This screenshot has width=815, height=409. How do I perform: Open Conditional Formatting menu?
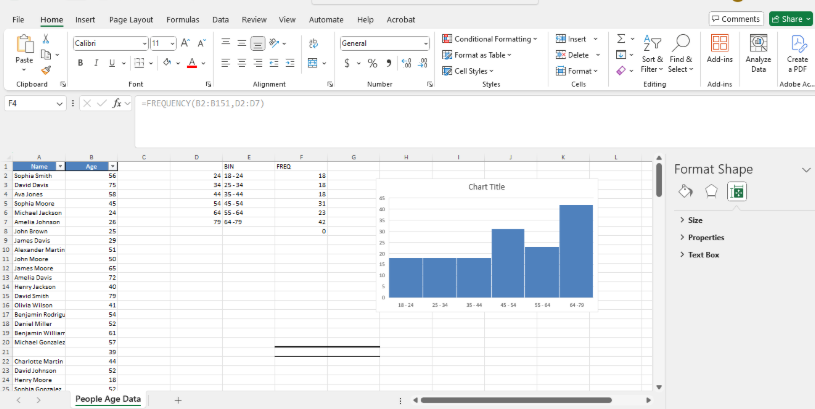(x=489, y=39)
